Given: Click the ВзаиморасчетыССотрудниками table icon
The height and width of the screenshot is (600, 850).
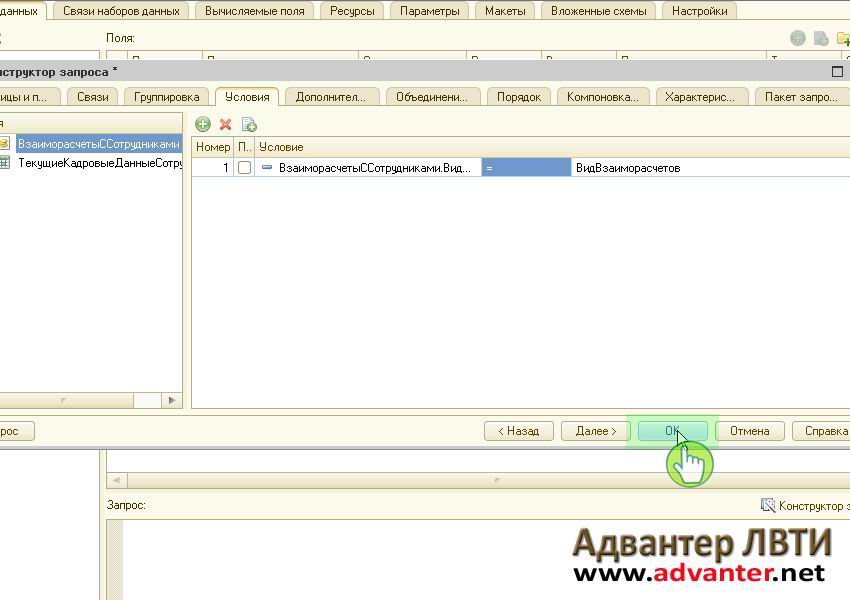Looking at the screenshot, I should 5,144.
